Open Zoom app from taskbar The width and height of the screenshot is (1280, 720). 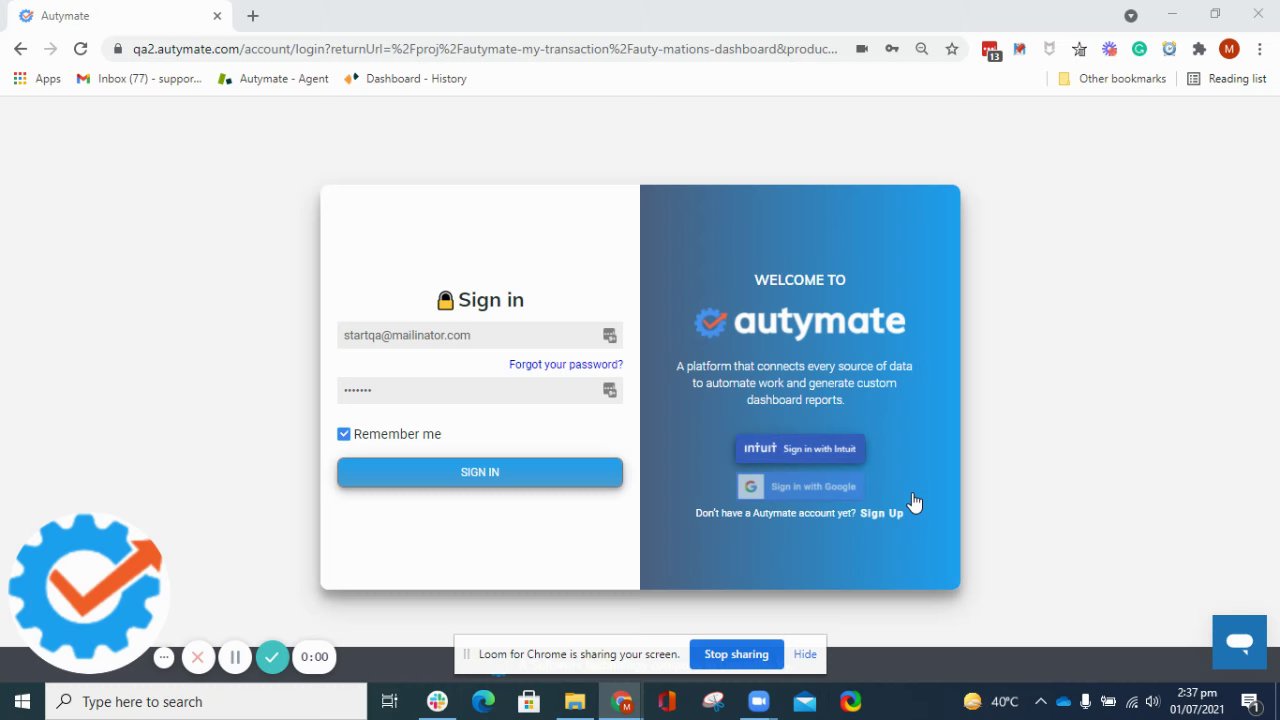click(x=759, y=702)
